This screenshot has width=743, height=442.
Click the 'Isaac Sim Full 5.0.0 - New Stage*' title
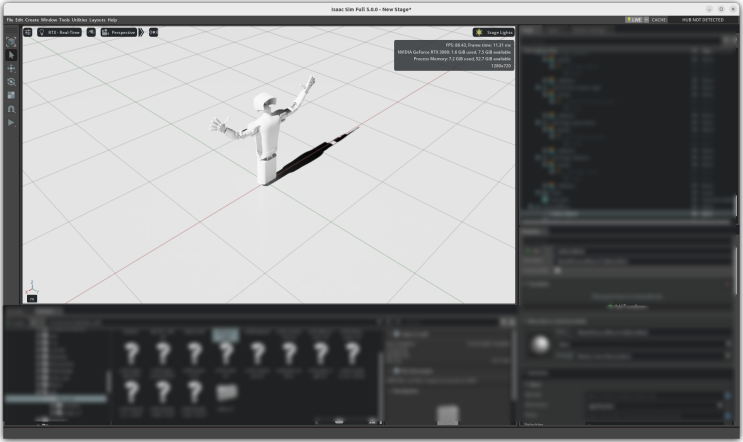pos(371,9)
